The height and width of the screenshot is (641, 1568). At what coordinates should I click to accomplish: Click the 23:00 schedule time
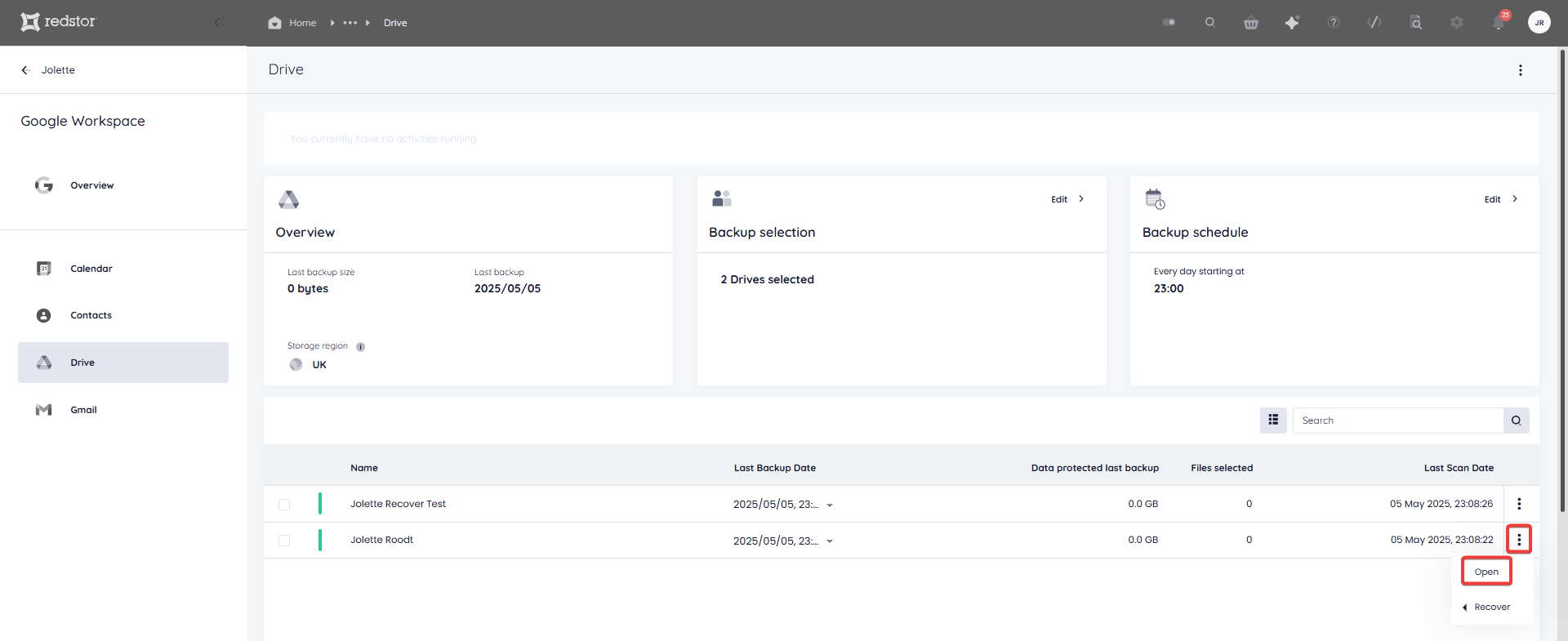(1169, 288)
